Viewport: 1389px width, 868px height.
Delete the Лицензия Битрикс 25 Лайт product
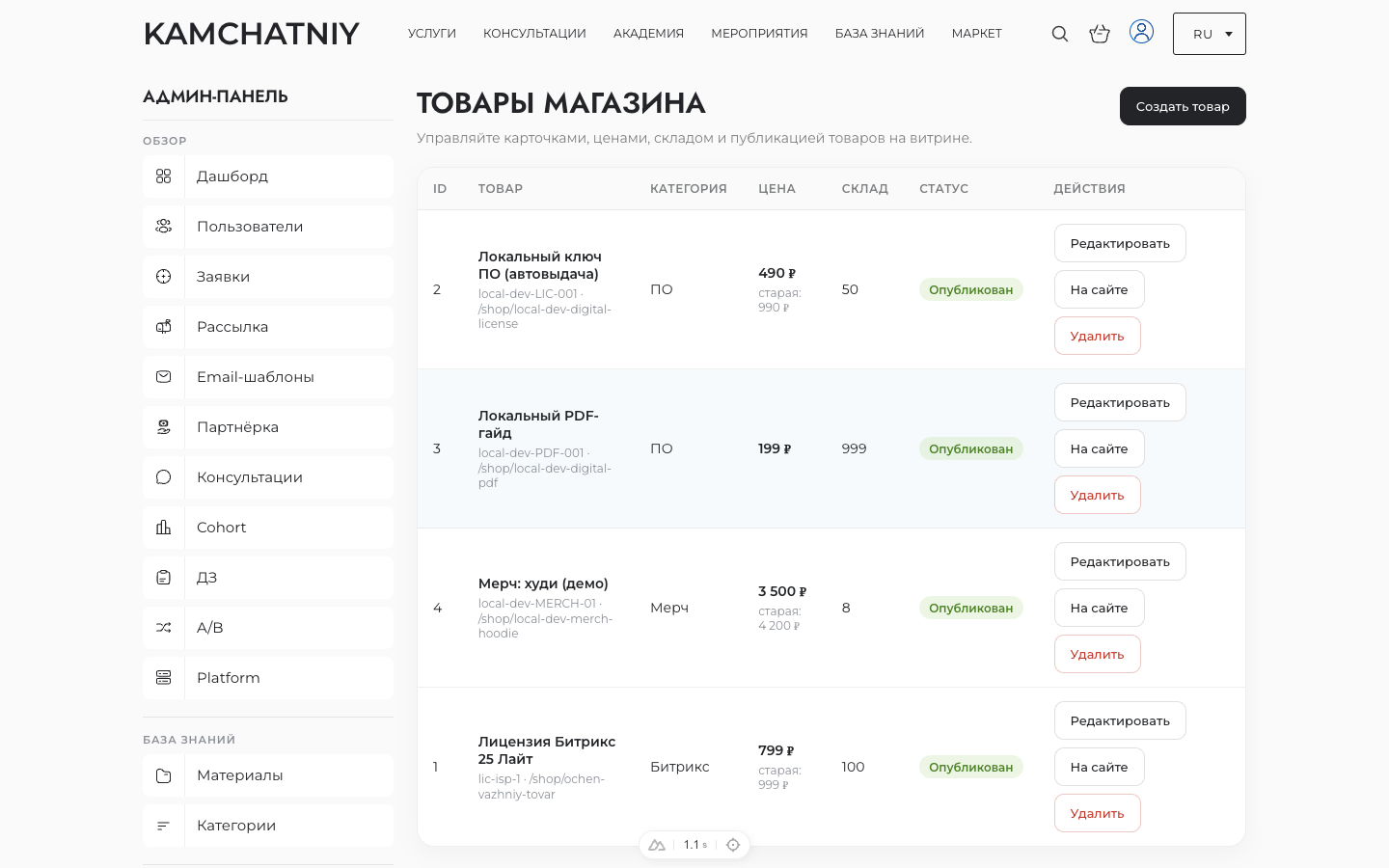(x=1097, y=813)
